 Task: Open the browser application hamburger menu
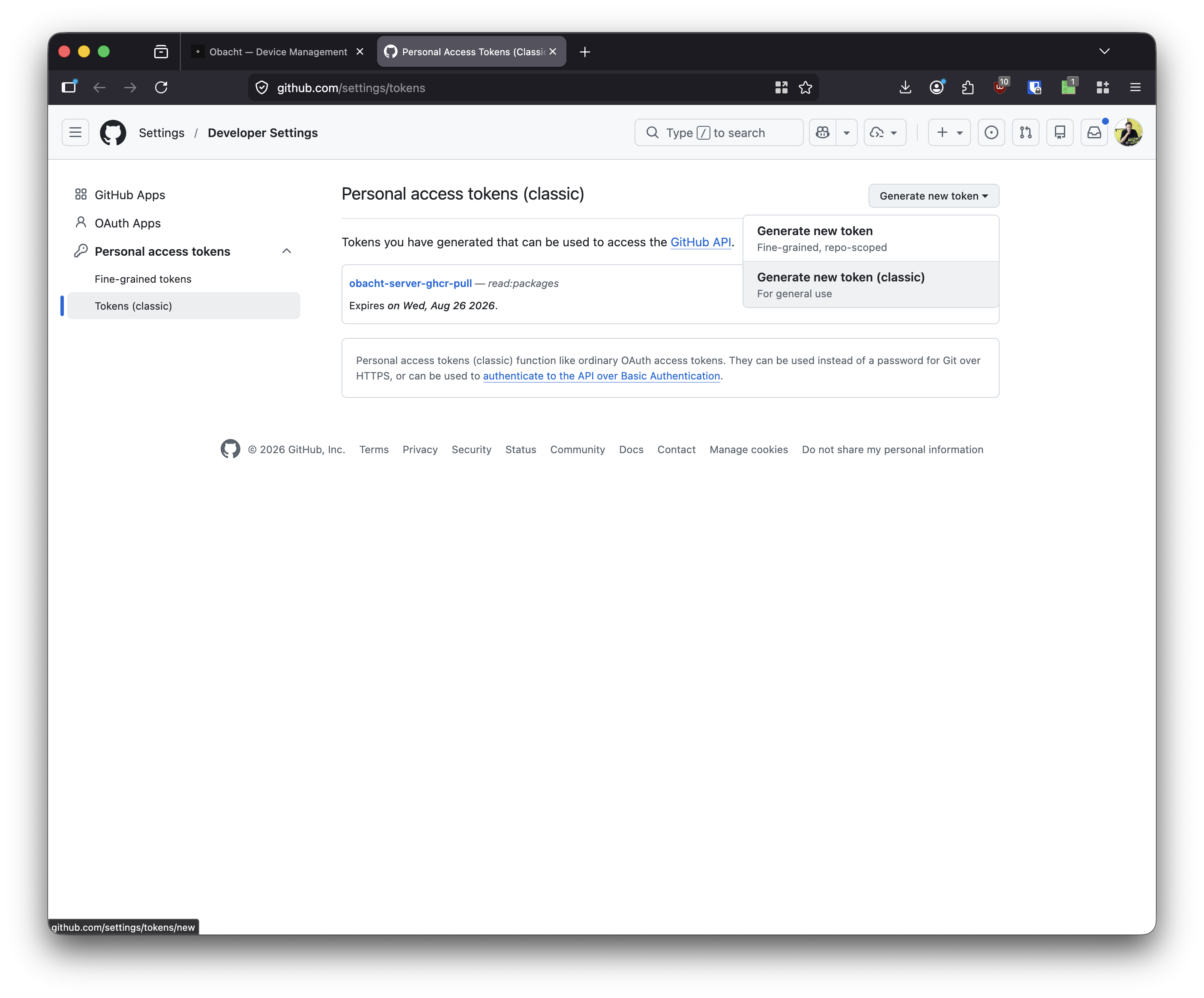(1135, 87)
